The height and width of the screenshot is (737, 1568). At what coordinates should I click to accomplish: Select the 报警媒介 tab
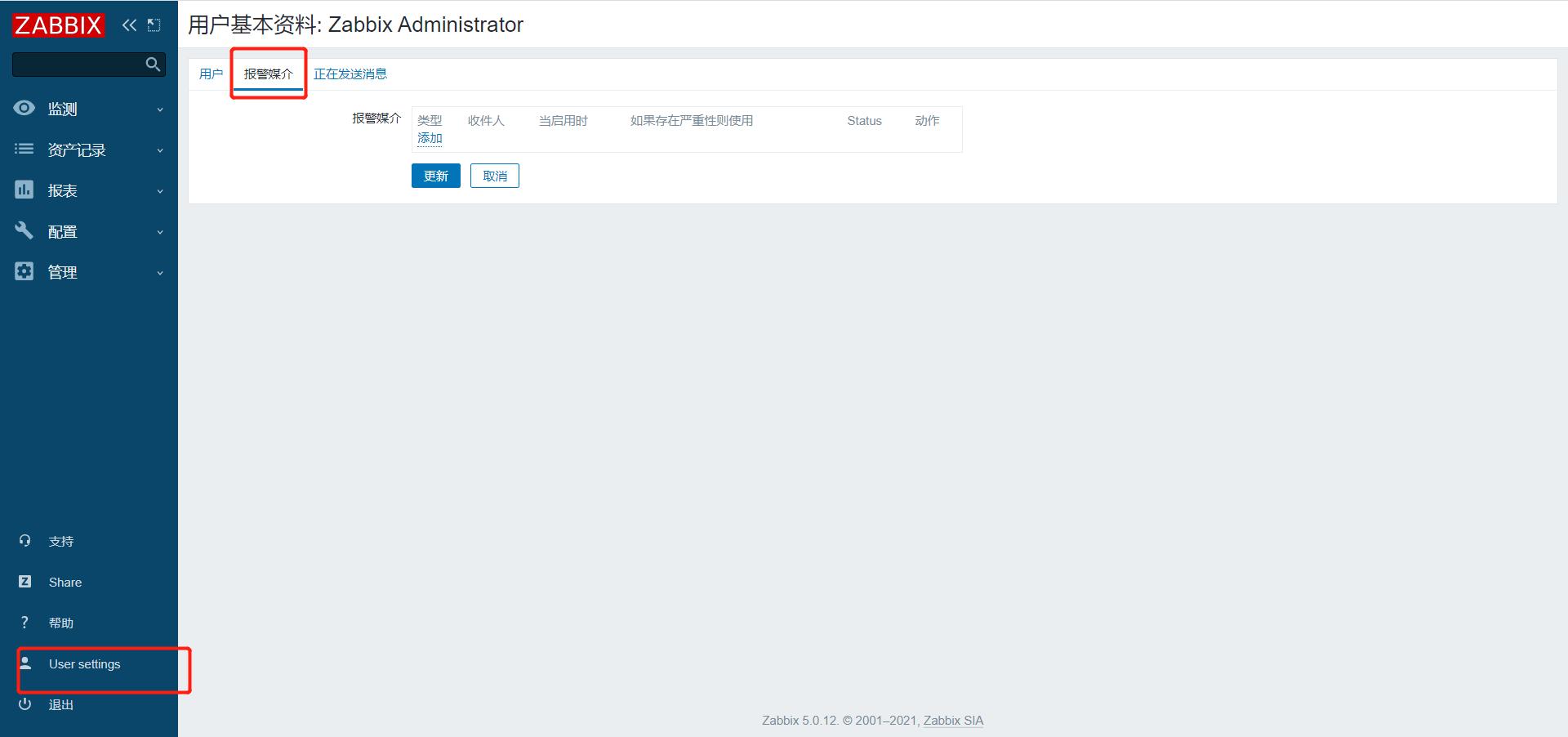coord(268,74)
